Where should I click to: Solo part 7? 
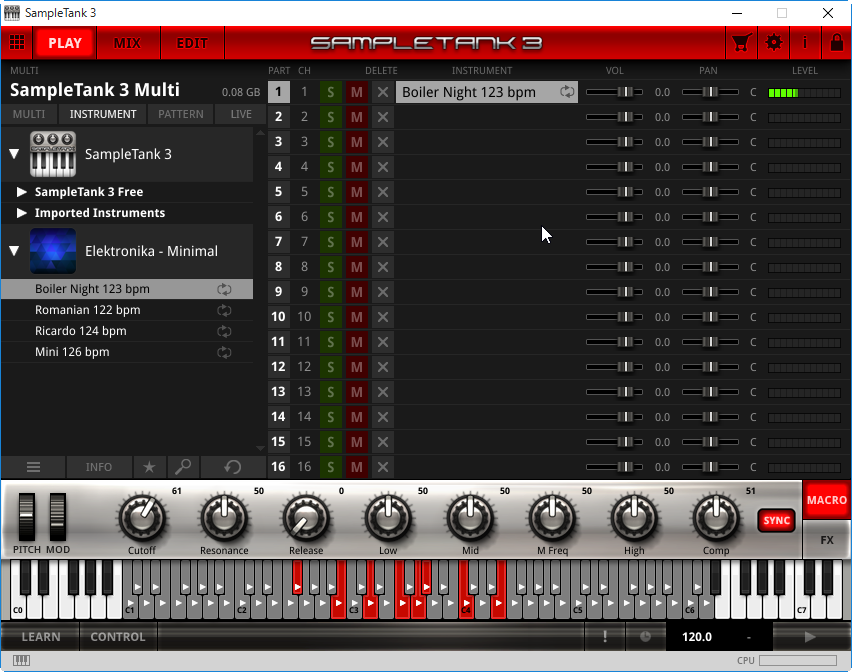[330, 242]
